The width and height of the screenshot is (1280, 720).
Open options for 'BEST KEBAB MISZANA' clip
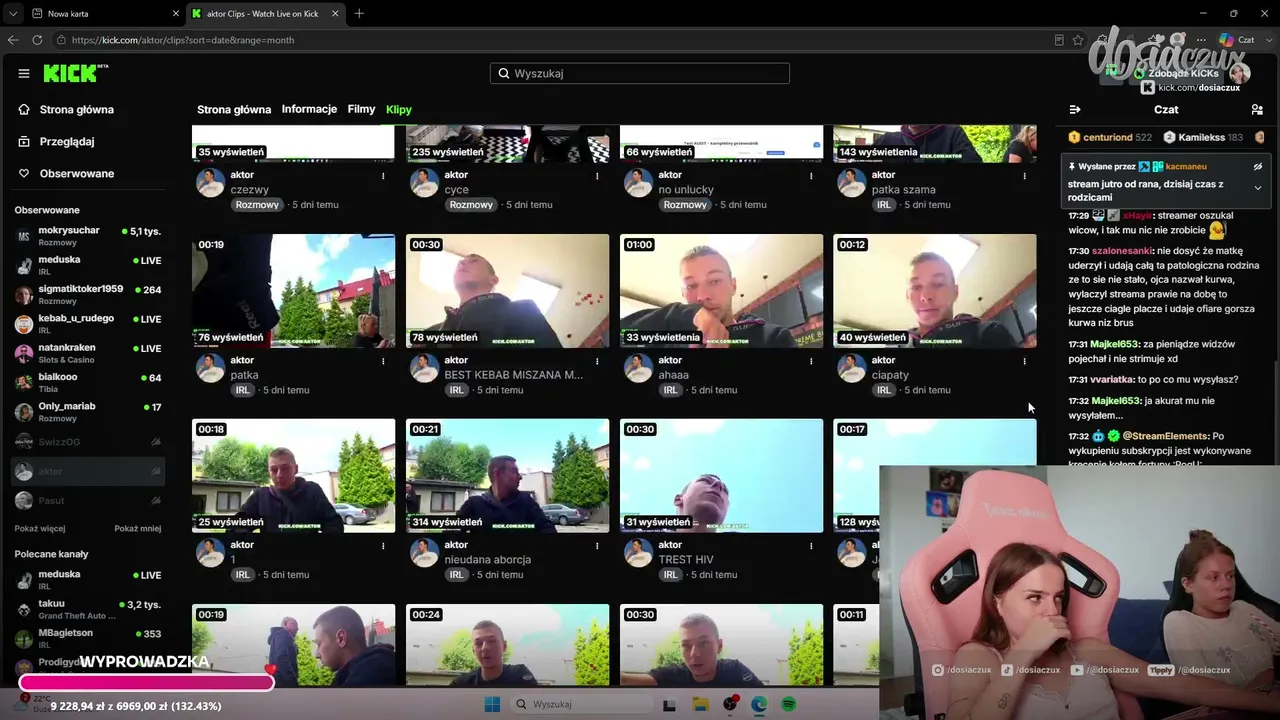coord(597,361)
